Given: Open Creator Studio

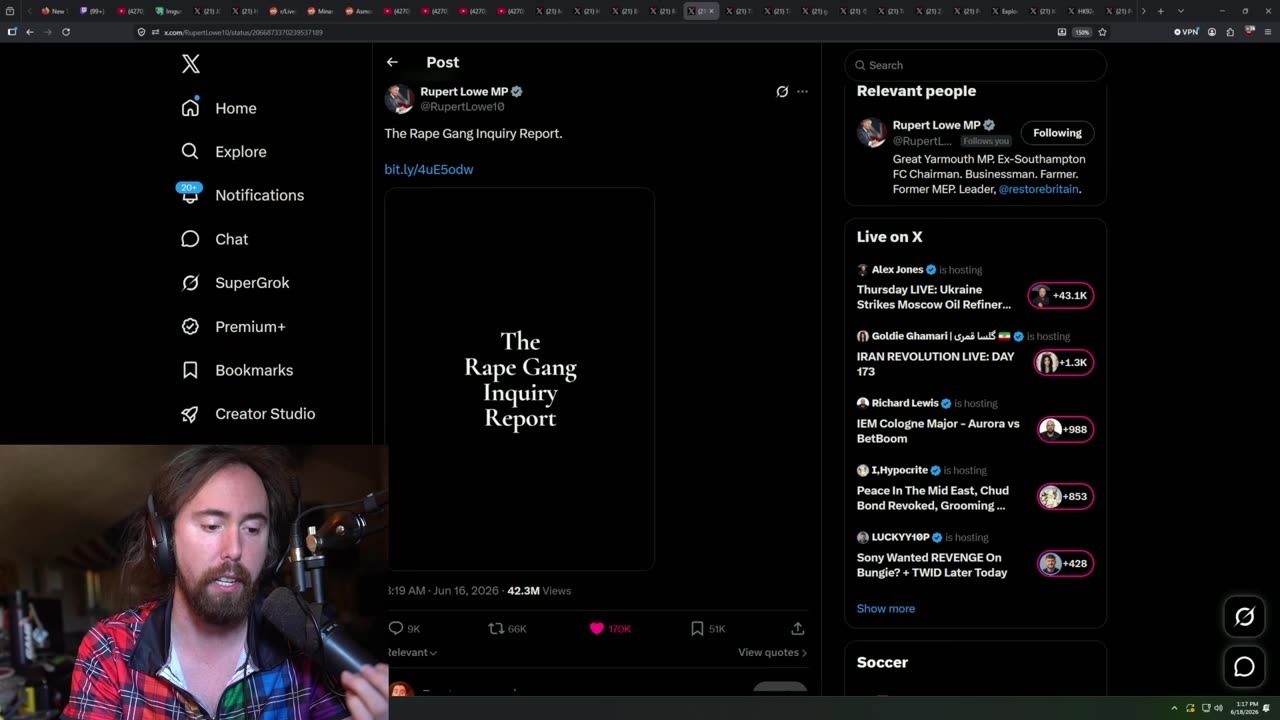Looking at the screenshot, I should click(x=247, y=414).
